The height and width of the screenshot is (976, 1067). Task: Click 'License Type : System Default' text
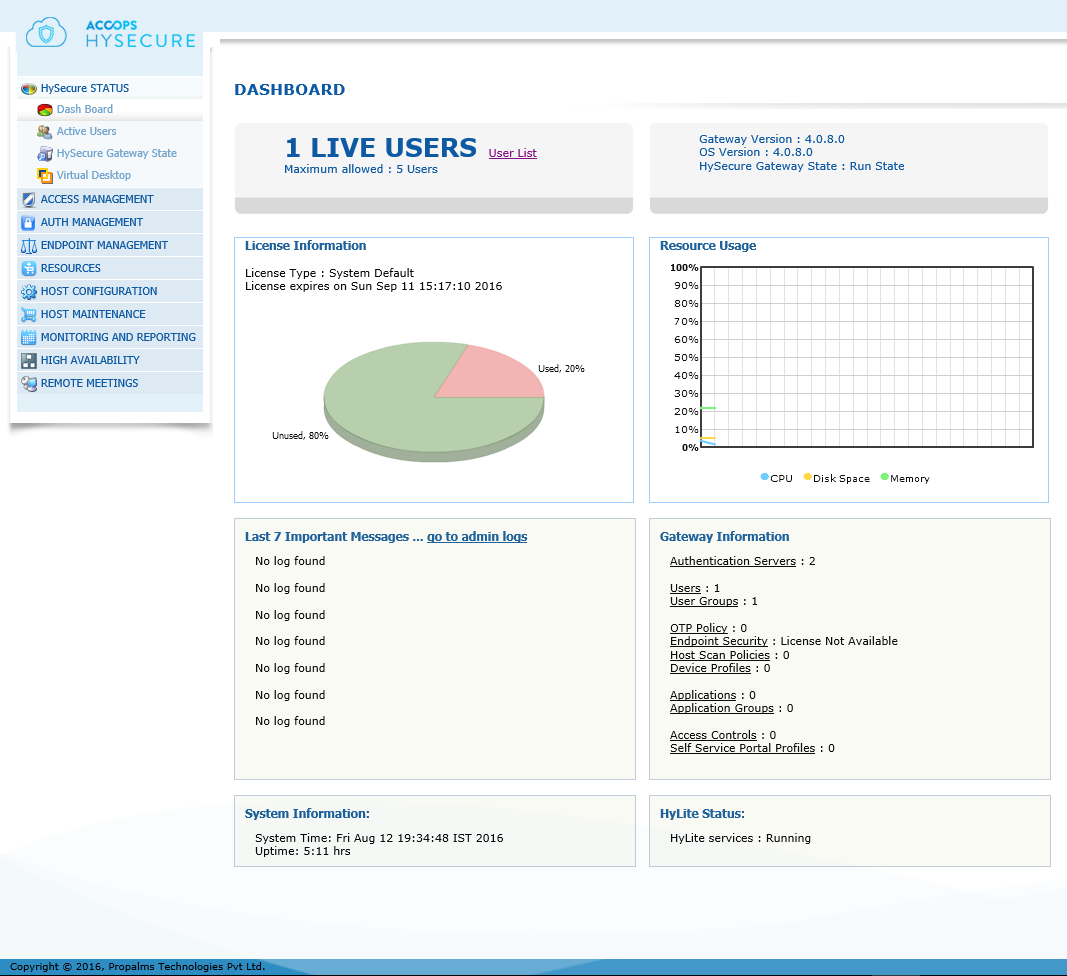click(x=329, y=273)
